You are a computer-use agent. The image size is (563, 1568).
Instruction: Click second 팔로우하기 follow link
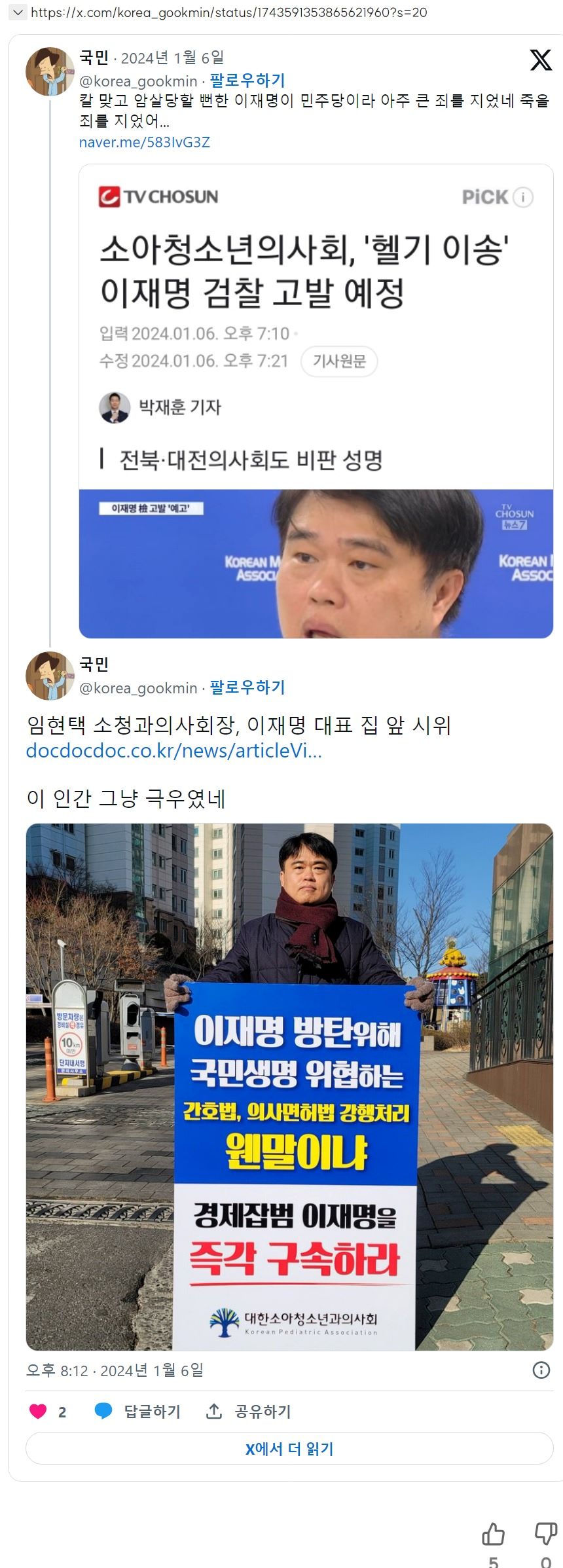pyautogui.click(x=247, y=687)
